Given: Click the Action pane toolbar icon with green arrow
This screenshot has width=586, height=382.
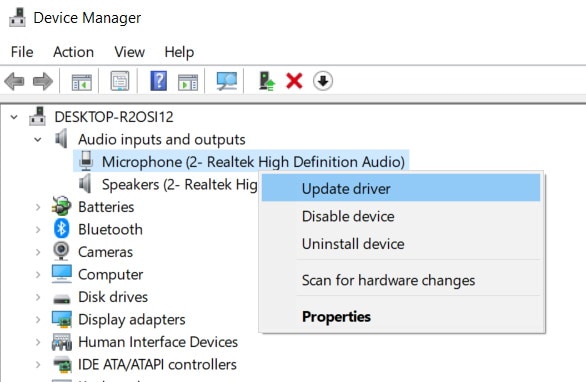Looking at the screenshot, I should (188, 81).
